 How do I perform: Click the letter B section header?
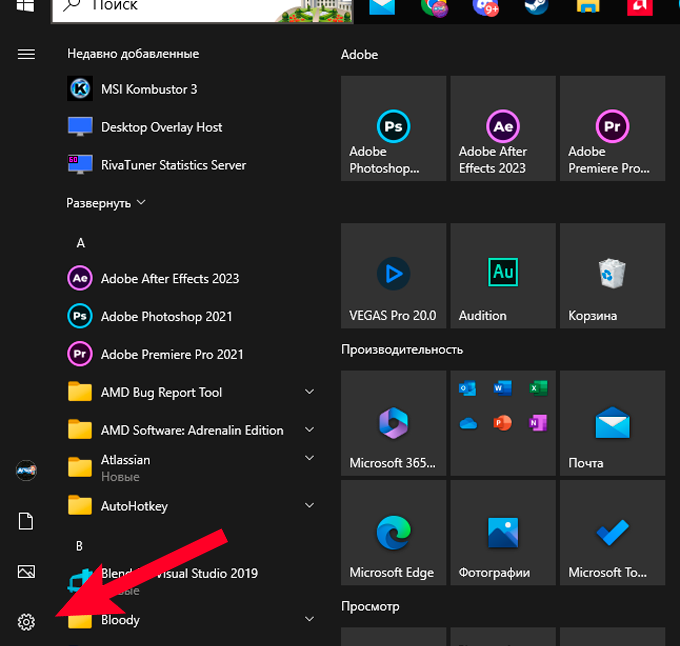point(79,546)
